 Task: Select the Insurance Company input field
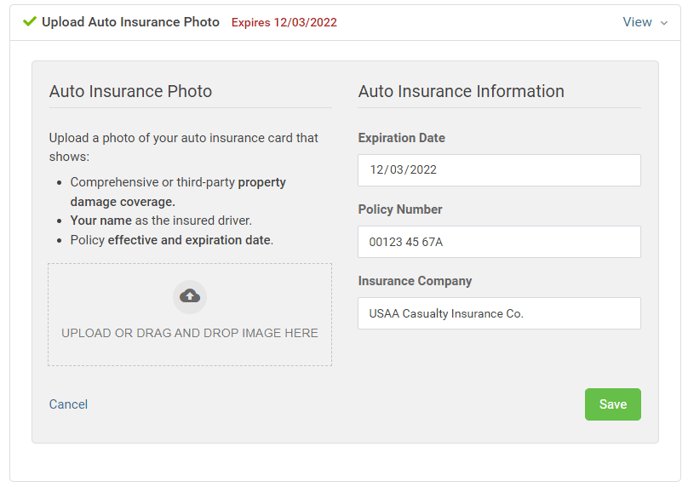point(499,314)
